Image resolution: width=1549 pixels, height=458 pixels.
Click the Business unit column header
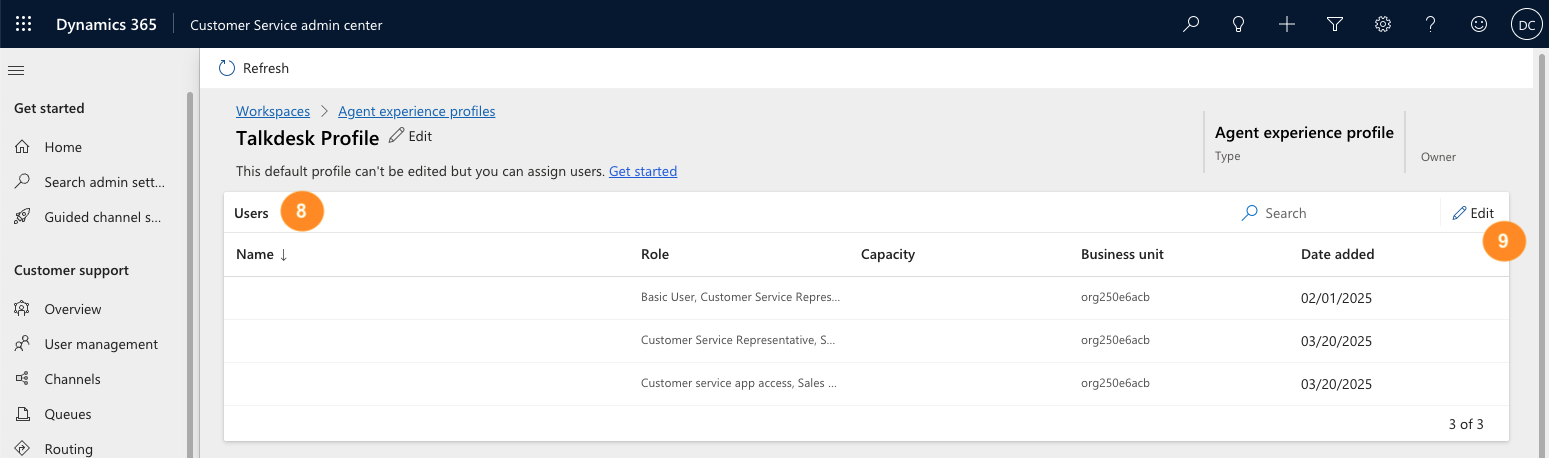point(1122,254)
